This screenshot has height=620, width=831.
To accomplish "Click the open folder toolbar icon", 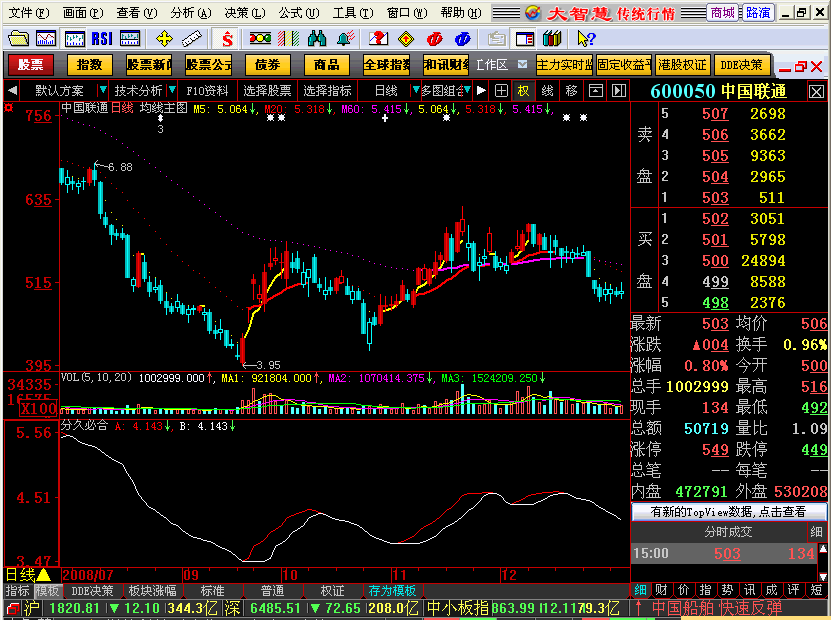I will [x=19, y=39].
